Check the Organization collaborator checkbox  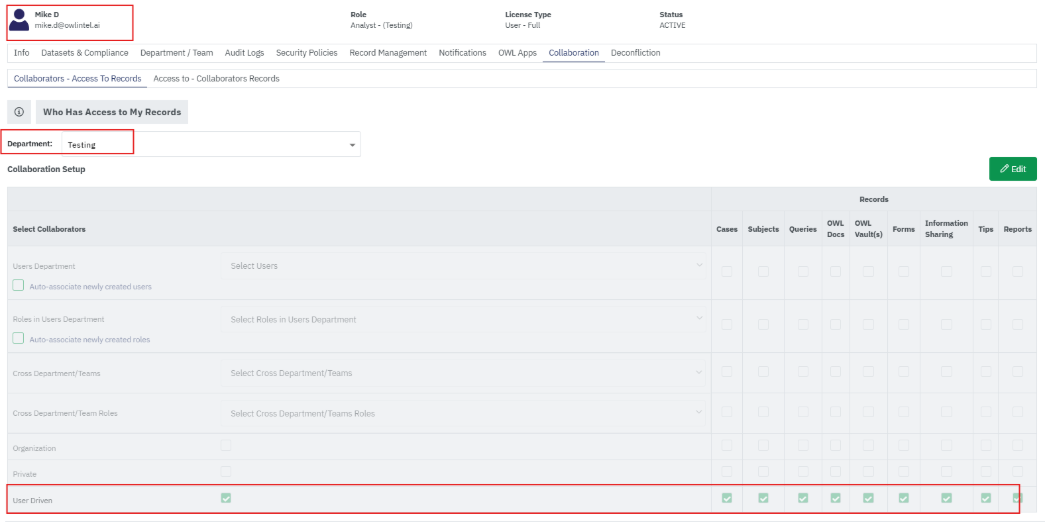tap(226, 446)
